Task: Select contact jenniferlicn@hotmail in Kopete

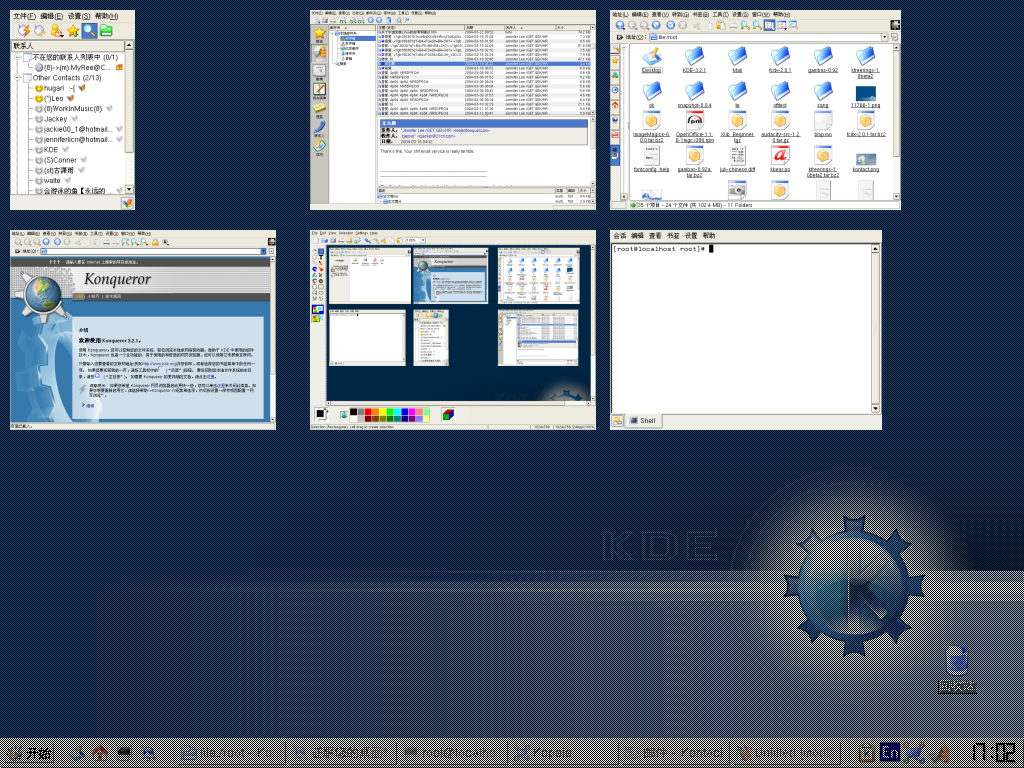Action: [x=78, y=140]
